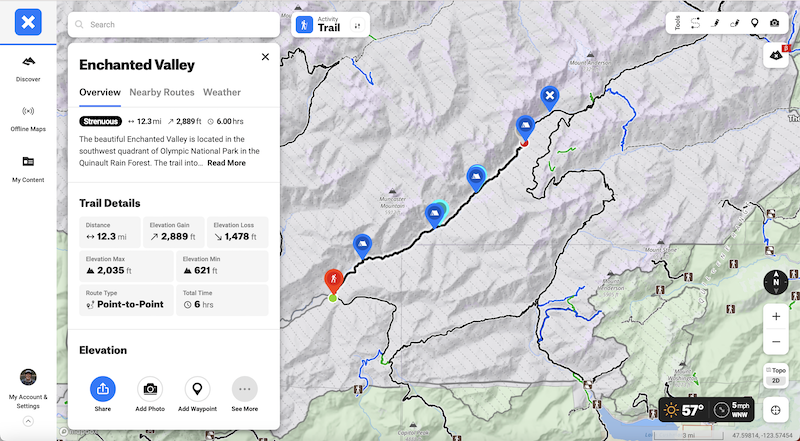This screenshot has width=800, height=441.
Task: Open the 57° weather widget
Action: click(x=684, y=410)
